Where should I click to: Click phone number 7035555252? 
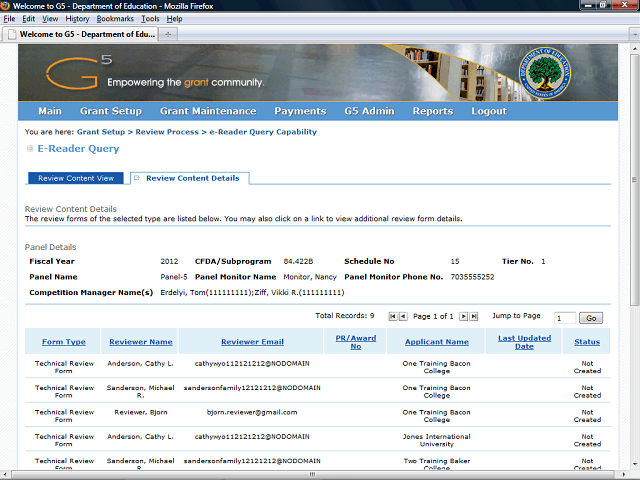(x=472, y=277)
